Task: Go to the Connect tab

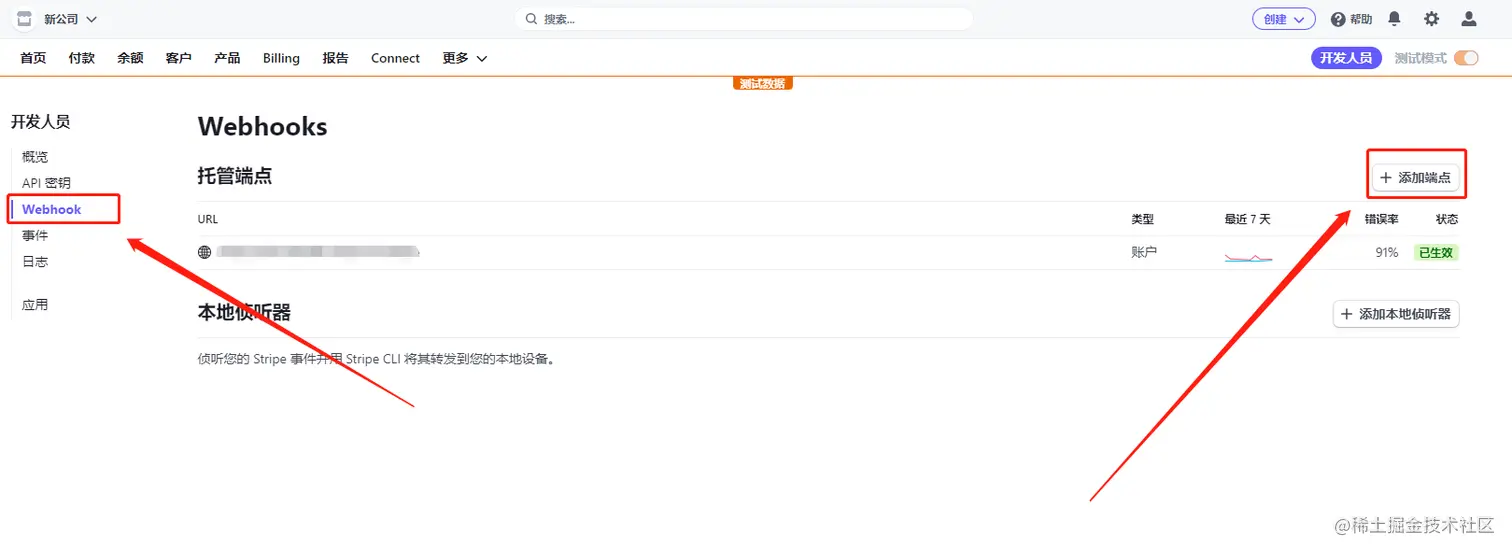Action: [395, 58]
